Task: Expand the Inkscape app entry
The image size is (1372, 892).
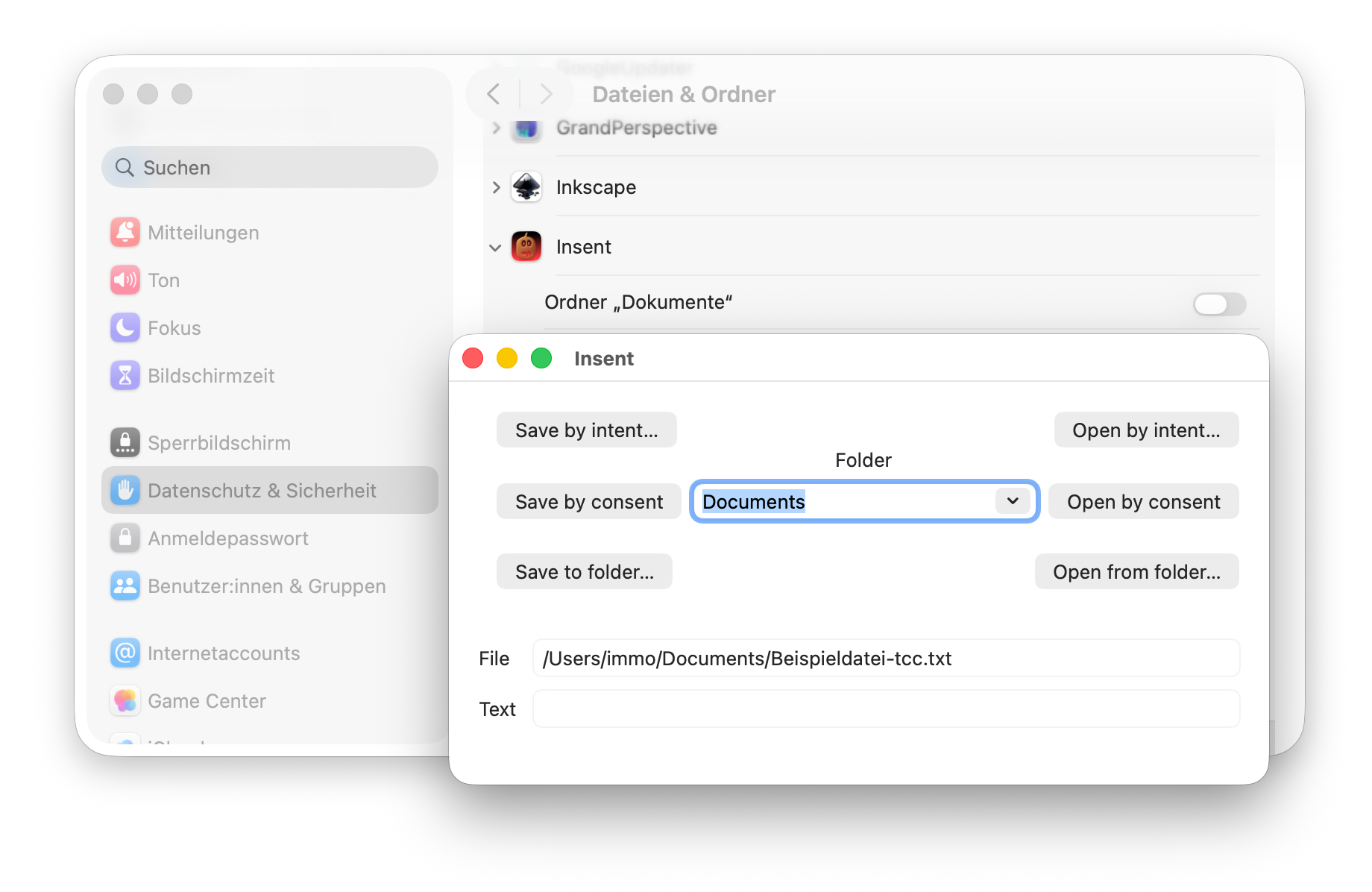Action: pyautogui.click(x=496, y=187)
